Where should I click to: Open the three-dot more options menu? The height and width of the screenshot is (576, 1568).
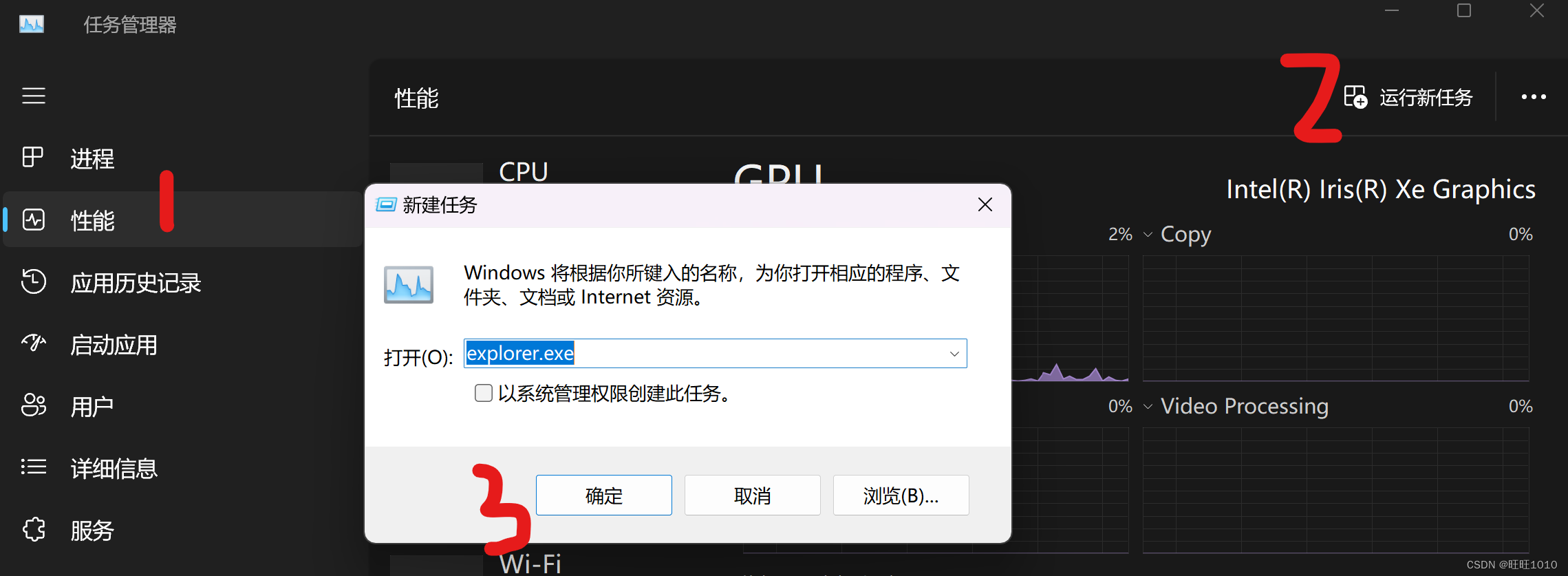coord(1534,97)
